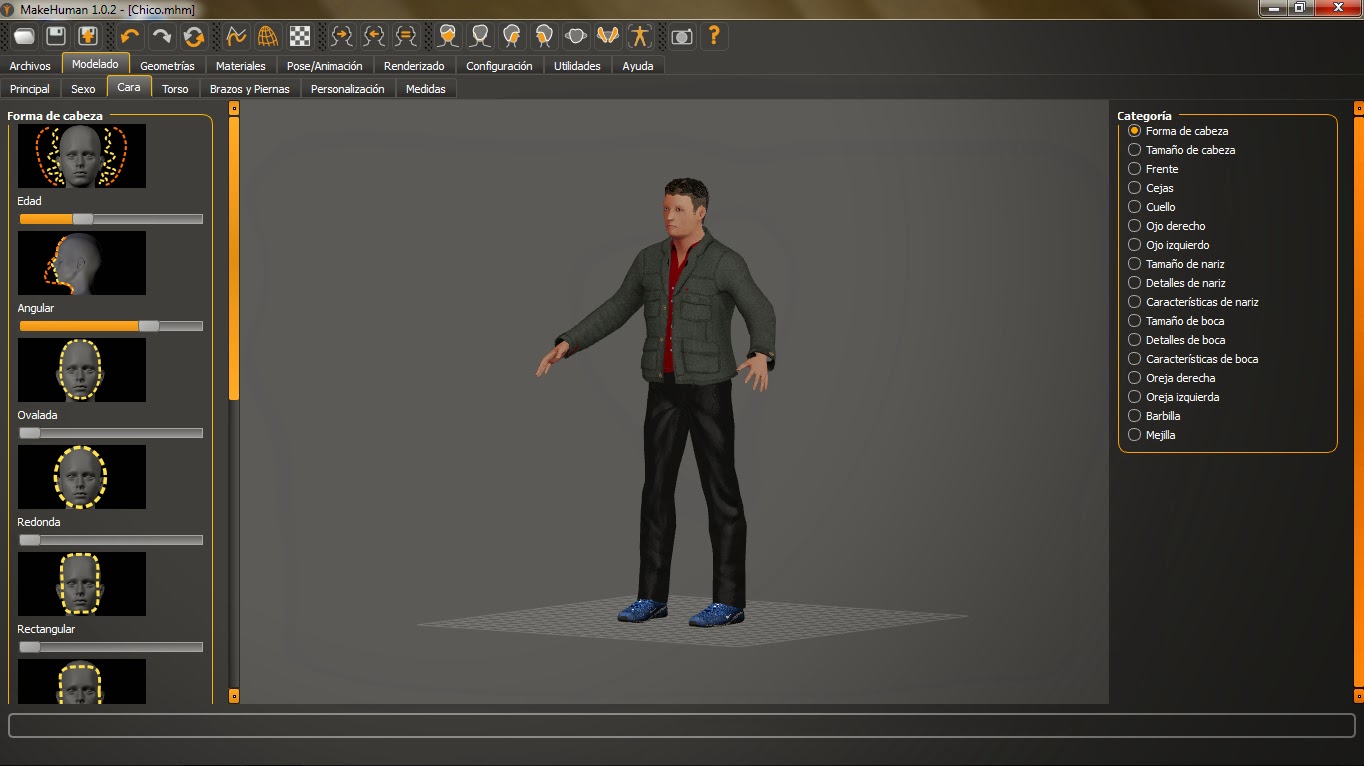Click the Redo arrow icon

pyautogui.click(x=162, y=36)
